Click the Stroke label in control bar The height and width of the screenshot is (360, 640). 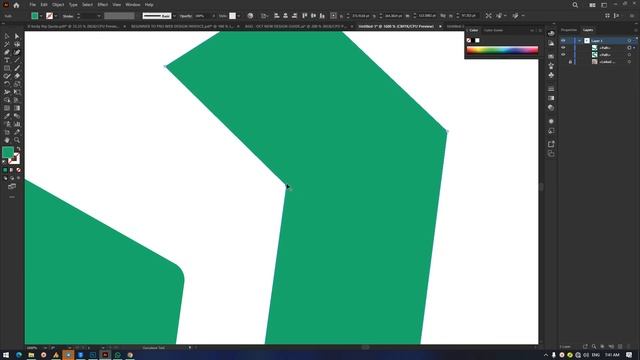[68, 16]
